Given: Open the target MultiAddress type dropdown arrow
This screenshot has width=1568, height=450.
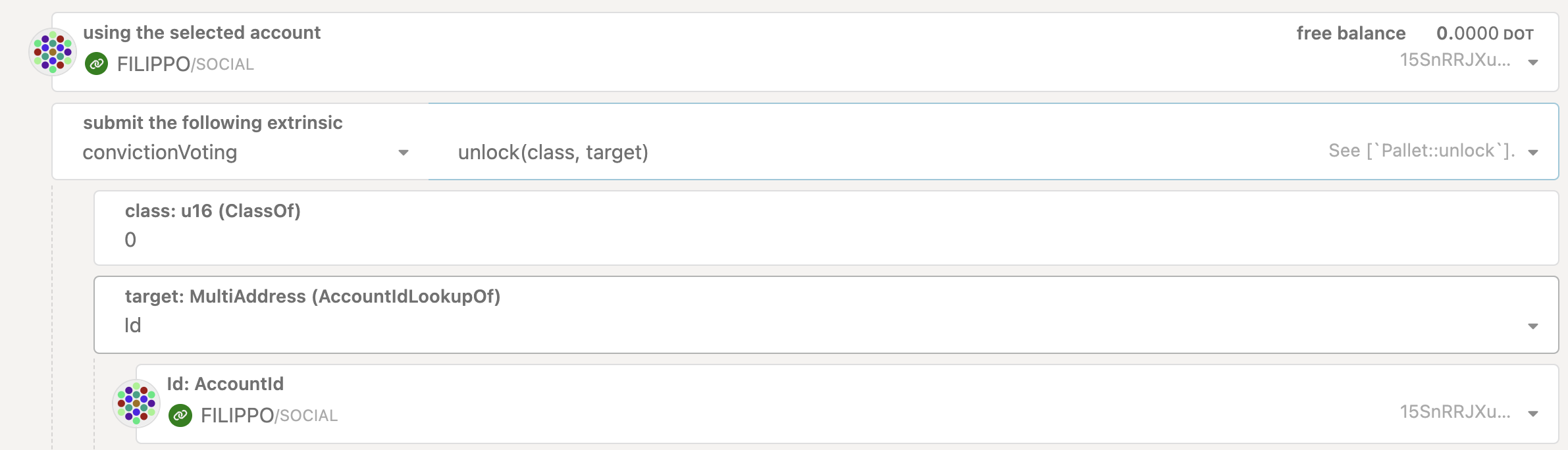Looking at the screenshot, I should coord(1532,326).
